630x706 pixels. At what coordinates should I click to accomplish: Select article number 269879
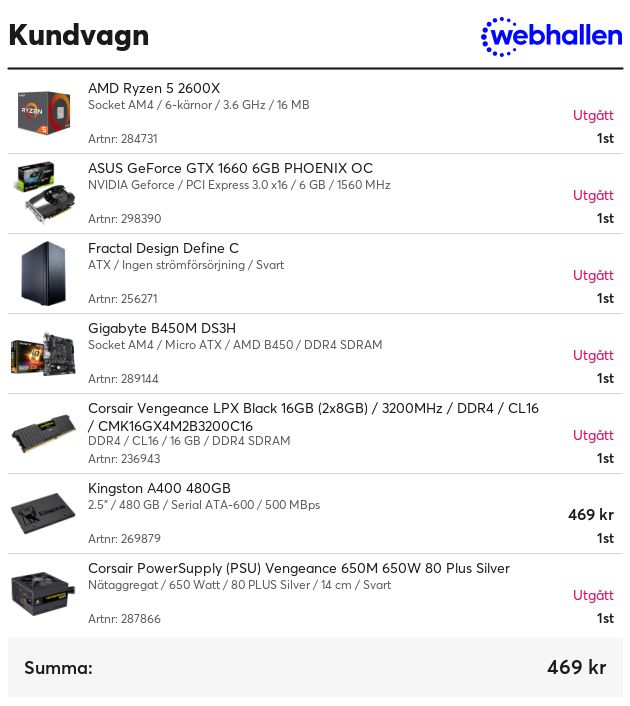(124, 539)
